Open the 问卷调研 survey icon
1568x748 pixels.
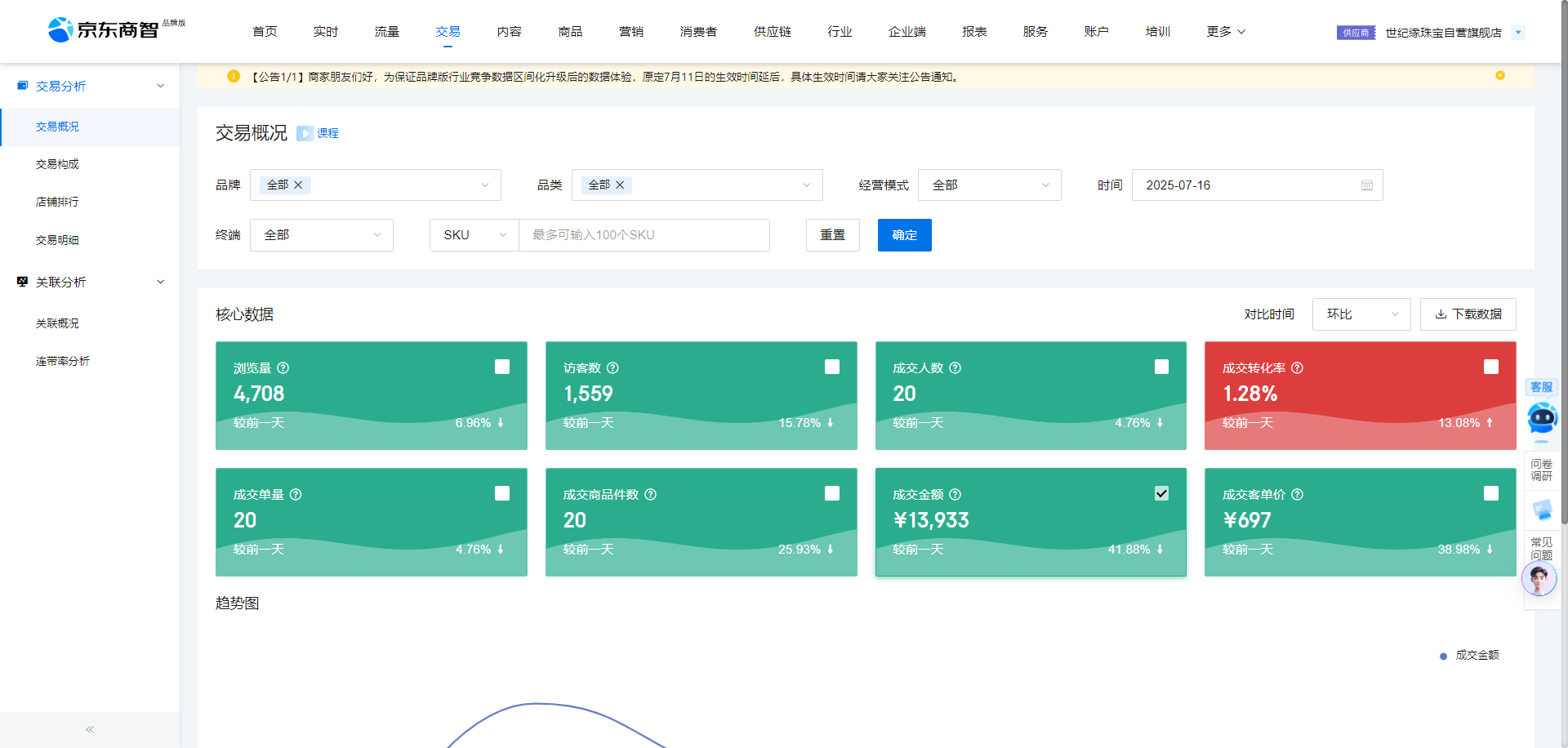coord(1541,470)
